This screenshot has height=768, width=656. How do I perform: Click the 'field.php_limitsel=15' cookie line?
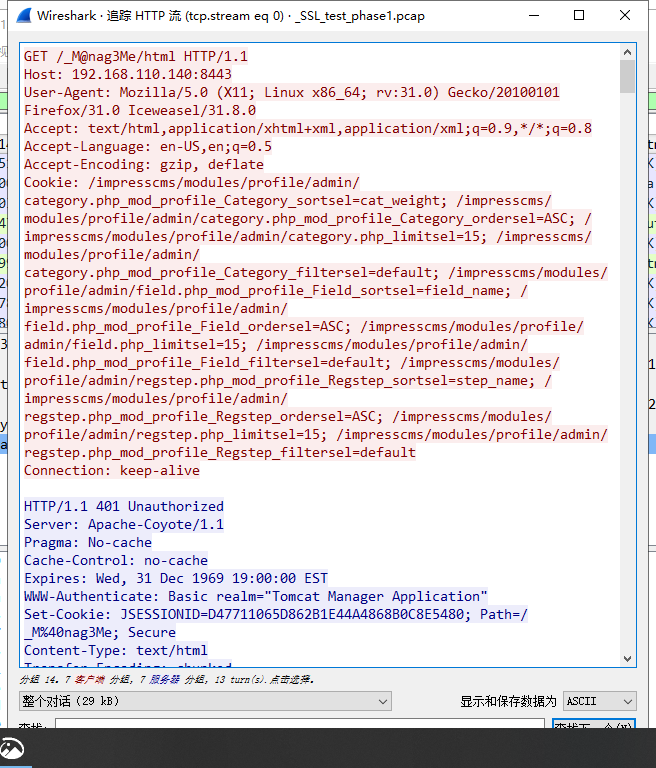click(x=276, y=345)
